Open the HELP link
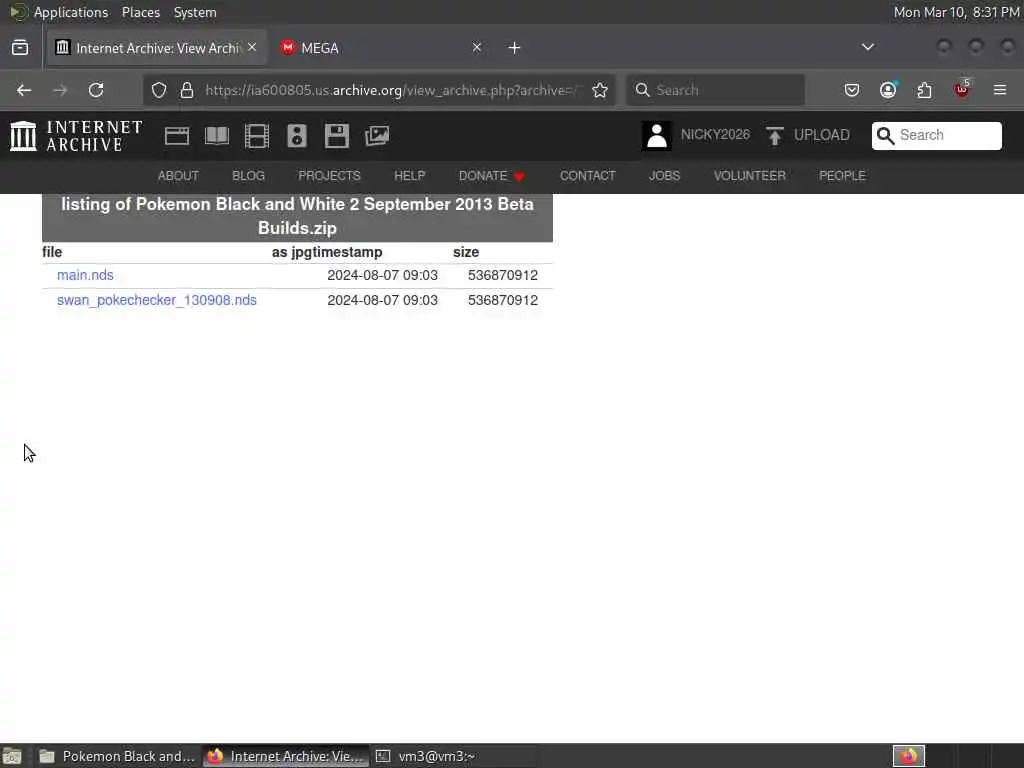 pos(409,176)
